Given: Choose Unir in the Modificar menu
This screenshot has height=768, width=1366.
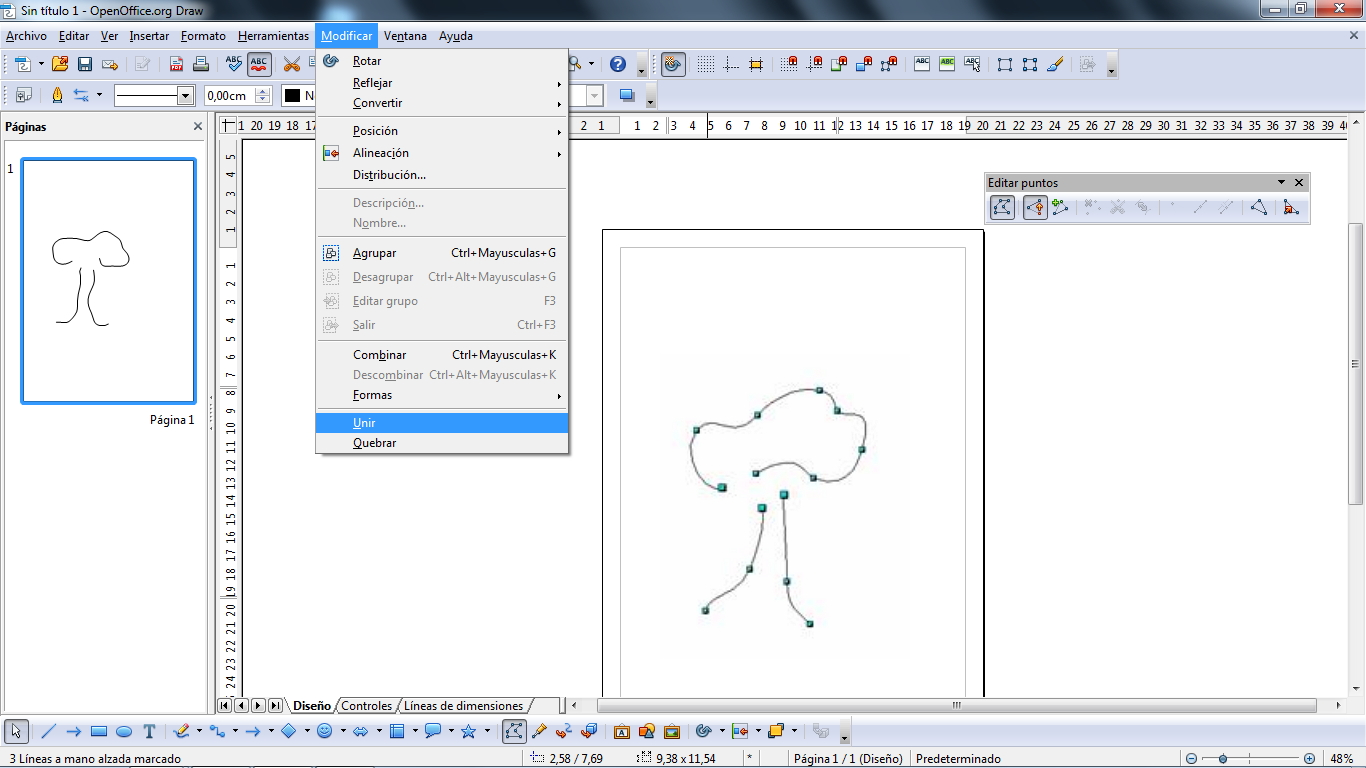Looking at the screenshot, I should 442,423.
